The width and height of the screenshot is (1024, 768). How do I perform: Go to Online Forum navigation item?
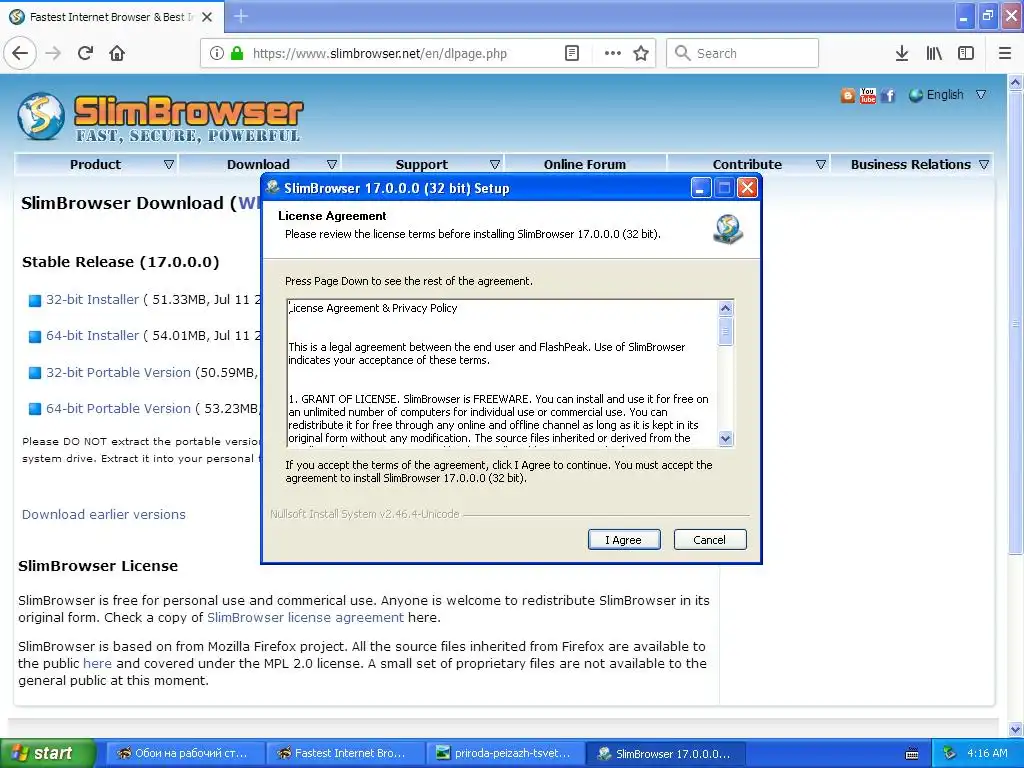pyautogui.click(x=584, y=165)
